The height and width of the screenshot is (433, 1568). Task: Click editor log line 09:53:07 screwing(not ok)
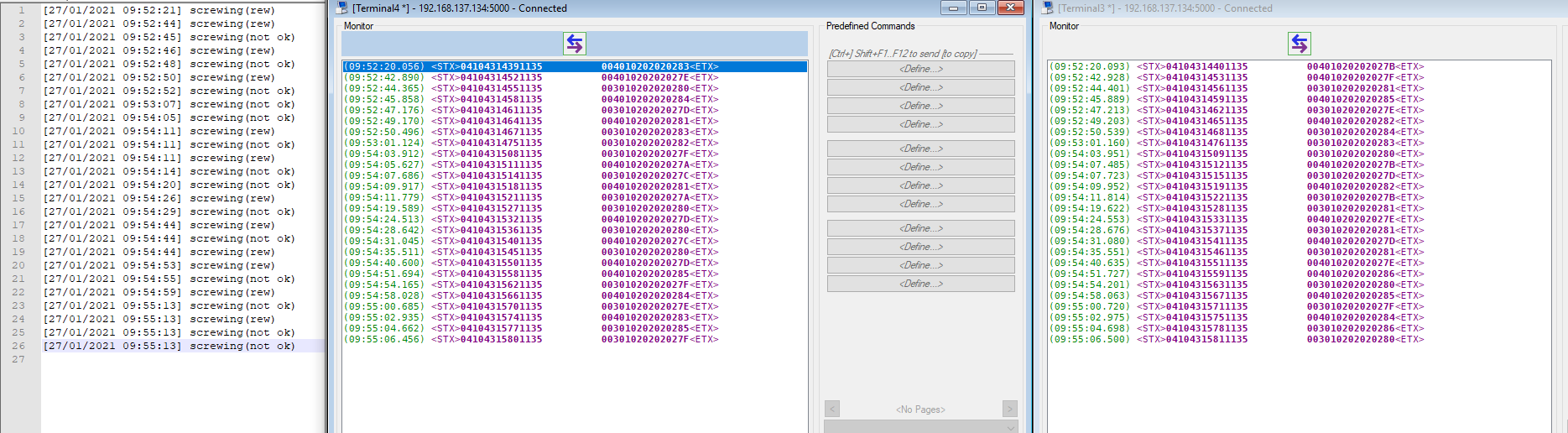[169, 104]
